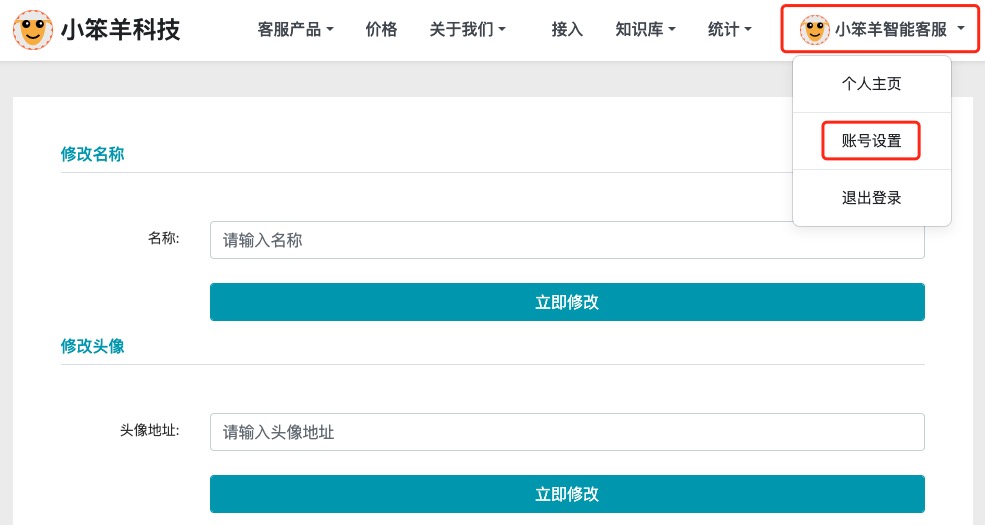Open the 价格 page
The height and width of the screenshot is (525, 985).
[x=381, y=30]
